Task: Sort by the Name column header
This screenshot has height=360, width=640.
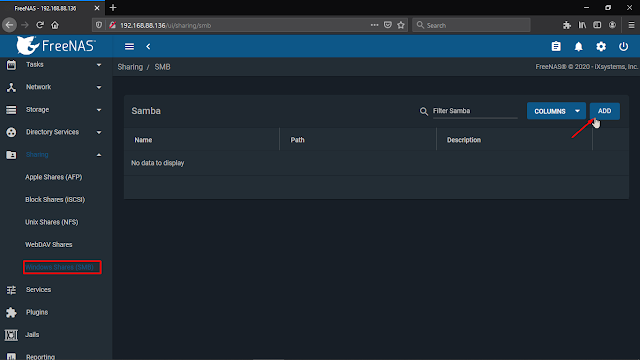Action: pos(143,140)
